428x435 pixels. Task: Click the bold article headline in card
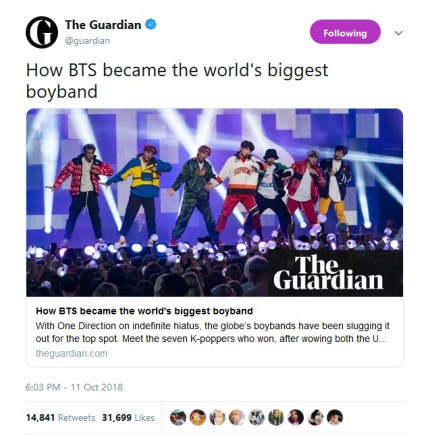144,311
